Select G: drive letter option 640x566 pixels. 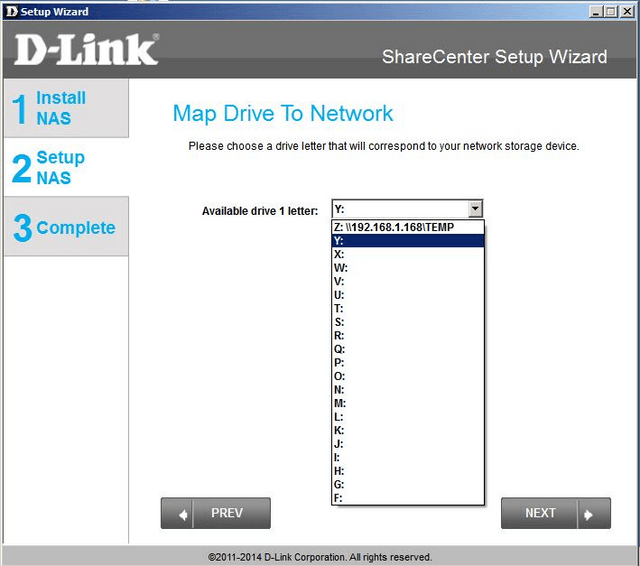408,484
